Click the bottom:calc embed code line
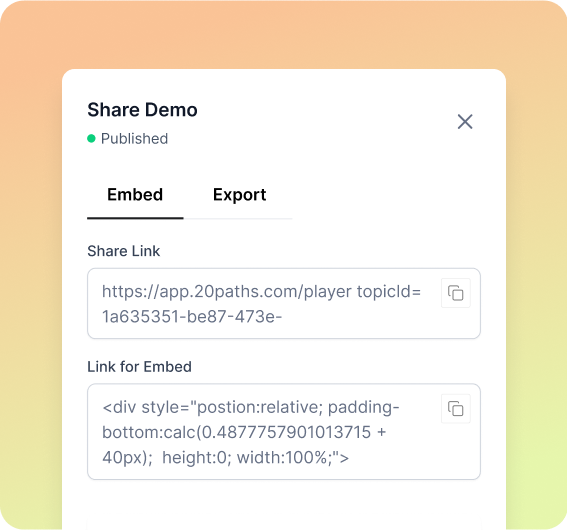Image resolution: width=567 pixels, height=530 pixels. coord(244,432)
